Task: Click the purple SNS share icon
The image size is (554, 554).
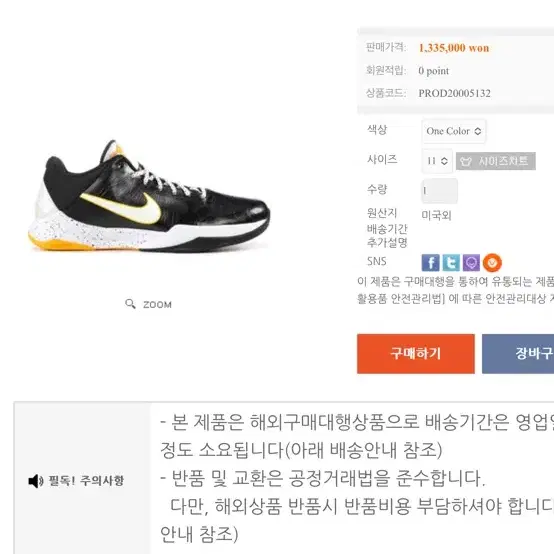Action: click(471, 263)
